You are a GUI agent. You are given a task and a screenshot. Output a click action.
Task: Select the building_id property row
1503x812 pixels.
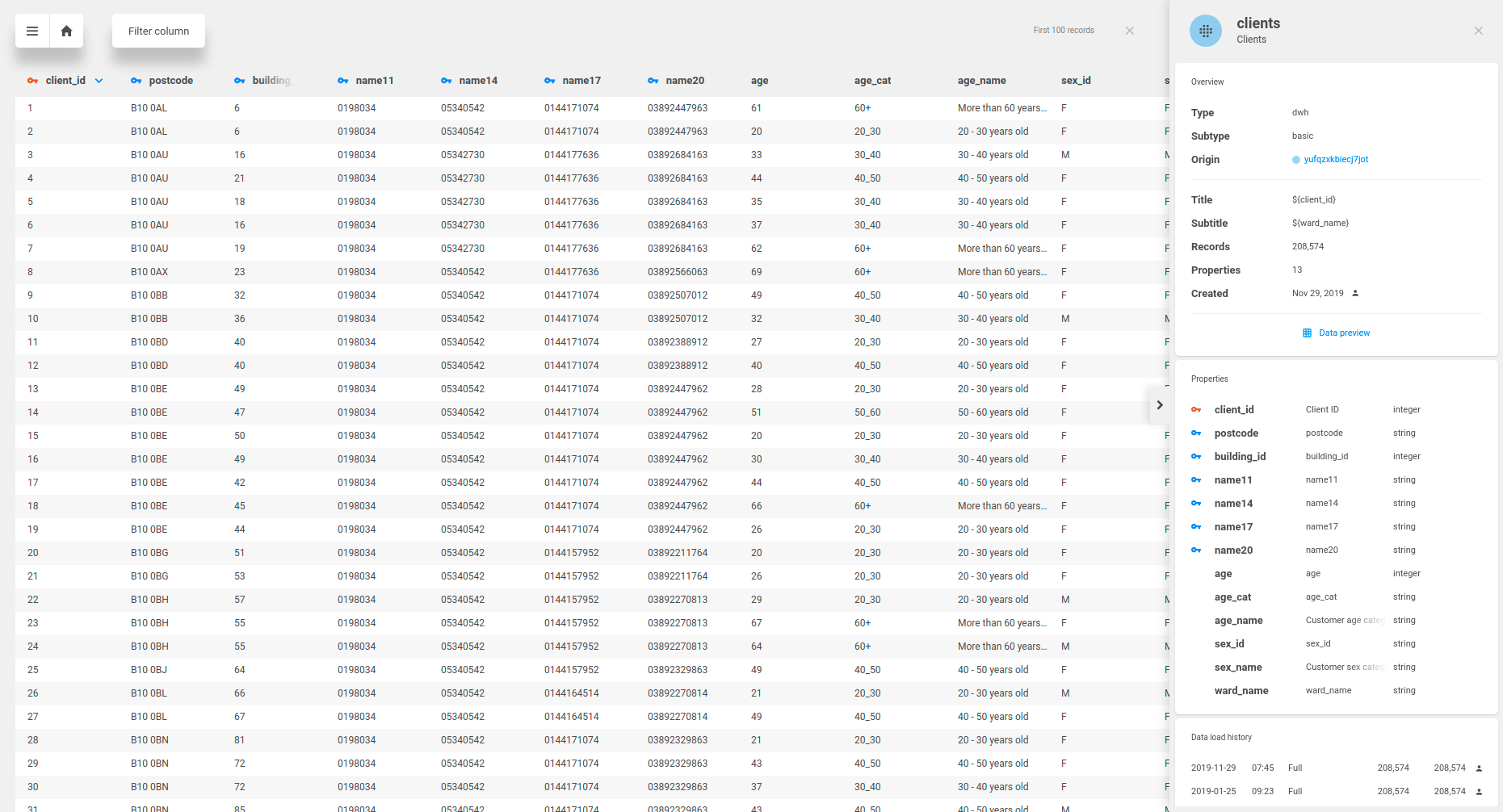1240,457
